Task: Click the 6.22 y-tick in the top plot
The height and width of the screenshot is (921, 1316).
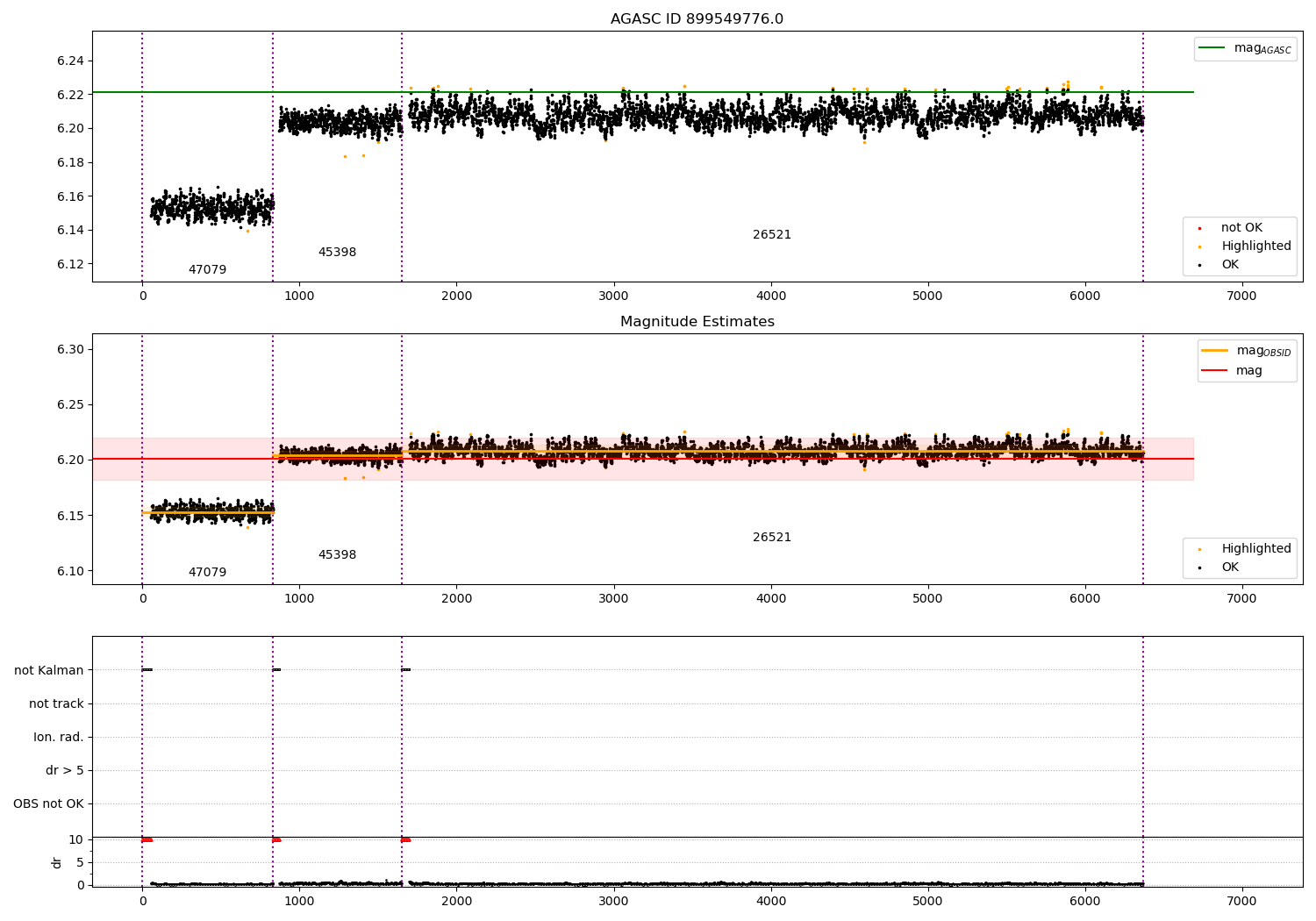Action: (70, 95)
